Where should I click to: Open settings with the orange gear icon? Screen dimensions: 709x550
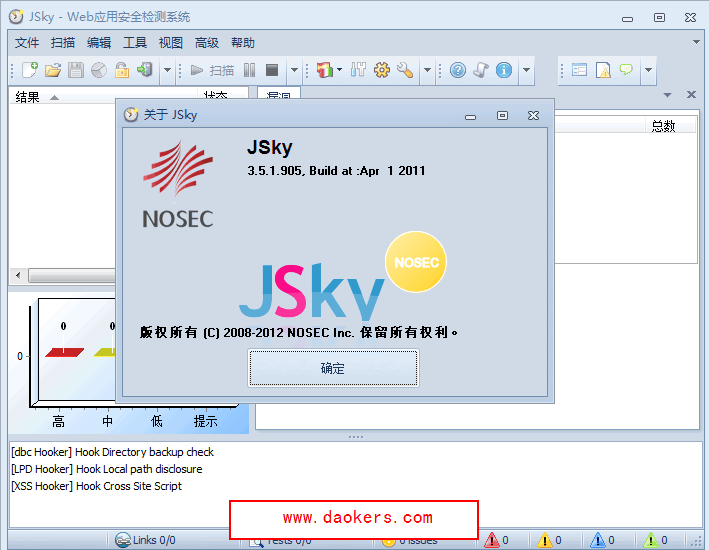(382, 70)
